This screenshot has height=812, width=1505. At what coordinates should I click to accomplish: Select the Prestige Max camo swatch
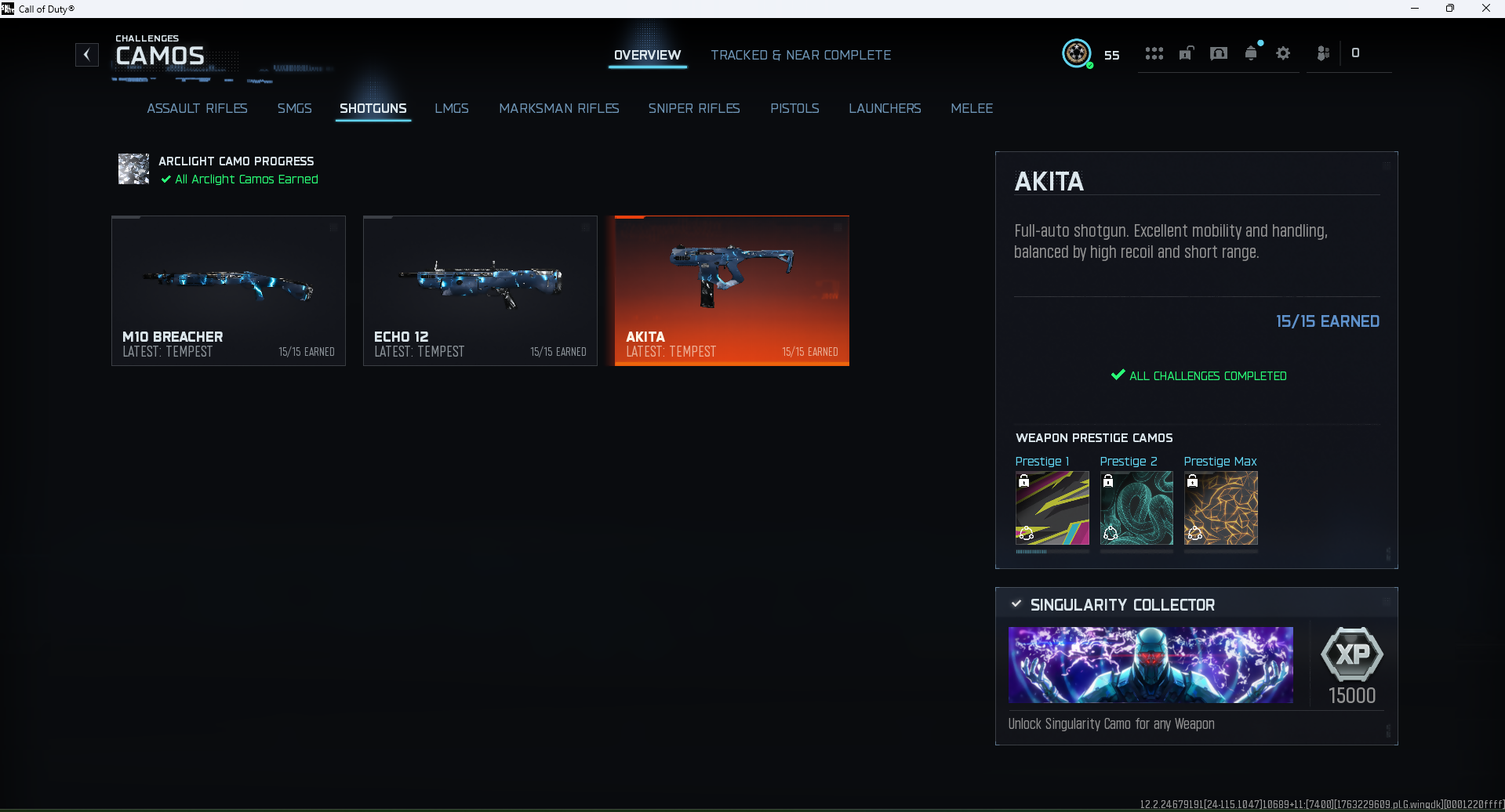1220,508
